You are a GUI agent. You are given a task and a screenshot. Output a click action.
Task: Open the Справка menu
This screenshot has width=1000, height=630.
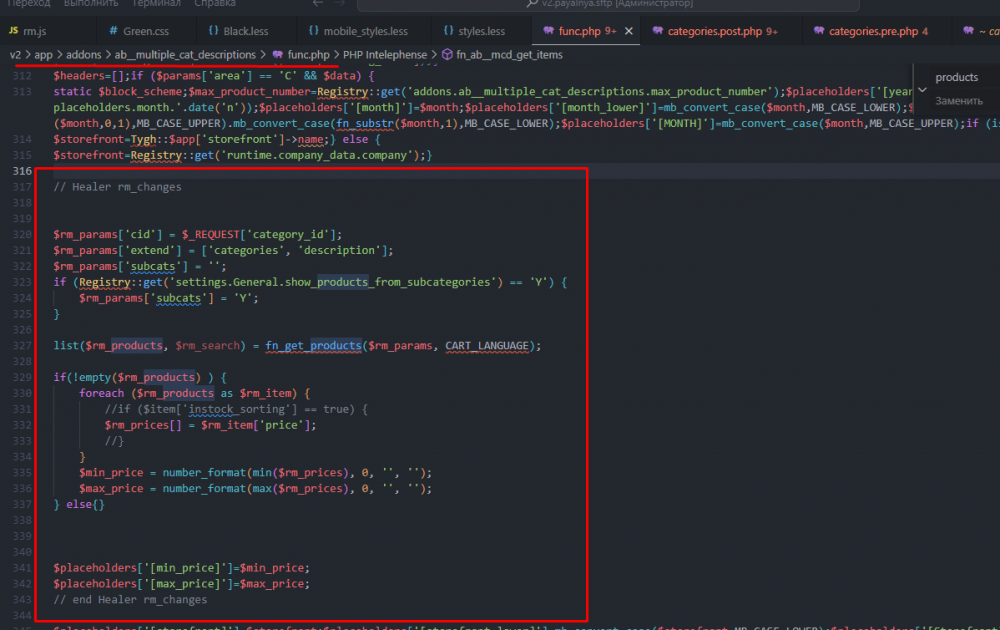215,4
